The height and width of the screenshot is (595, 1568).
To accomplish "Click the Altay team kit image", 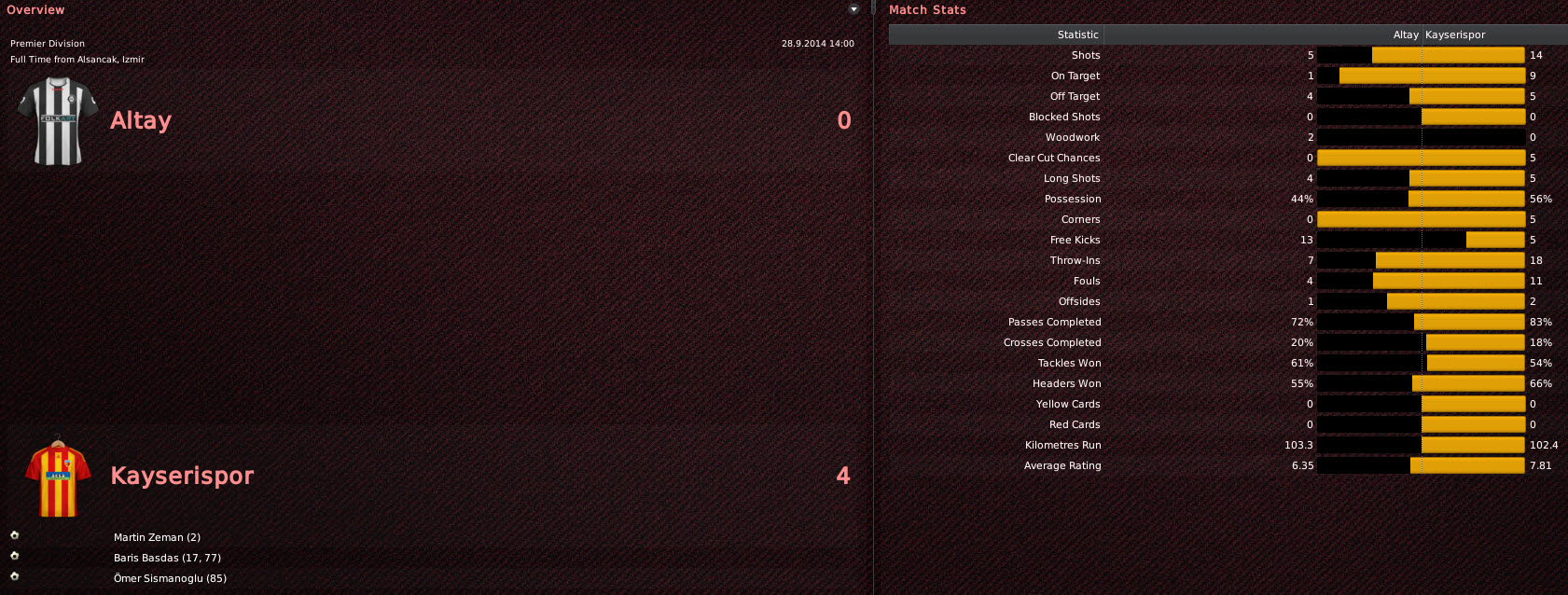I will [58, 121].
